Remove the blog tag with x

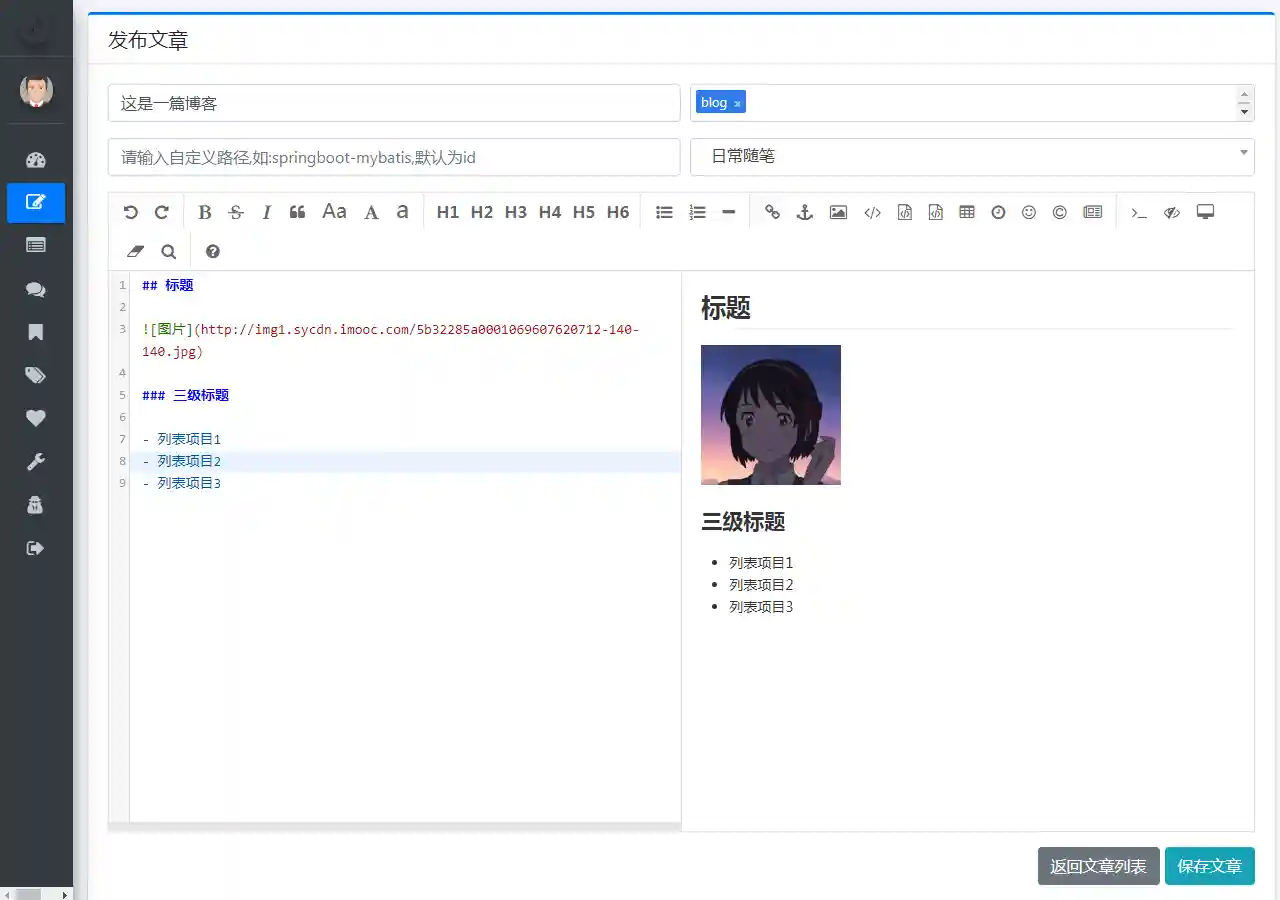(737, 104)
